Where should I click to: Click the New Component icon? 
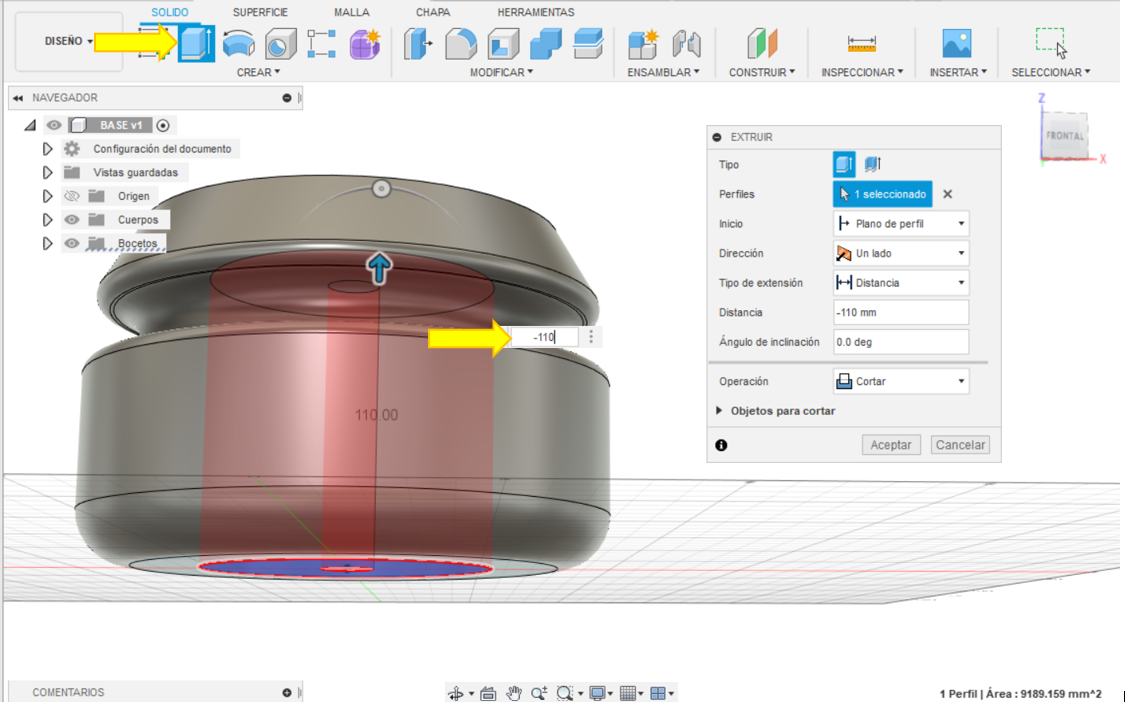(643, 44)
